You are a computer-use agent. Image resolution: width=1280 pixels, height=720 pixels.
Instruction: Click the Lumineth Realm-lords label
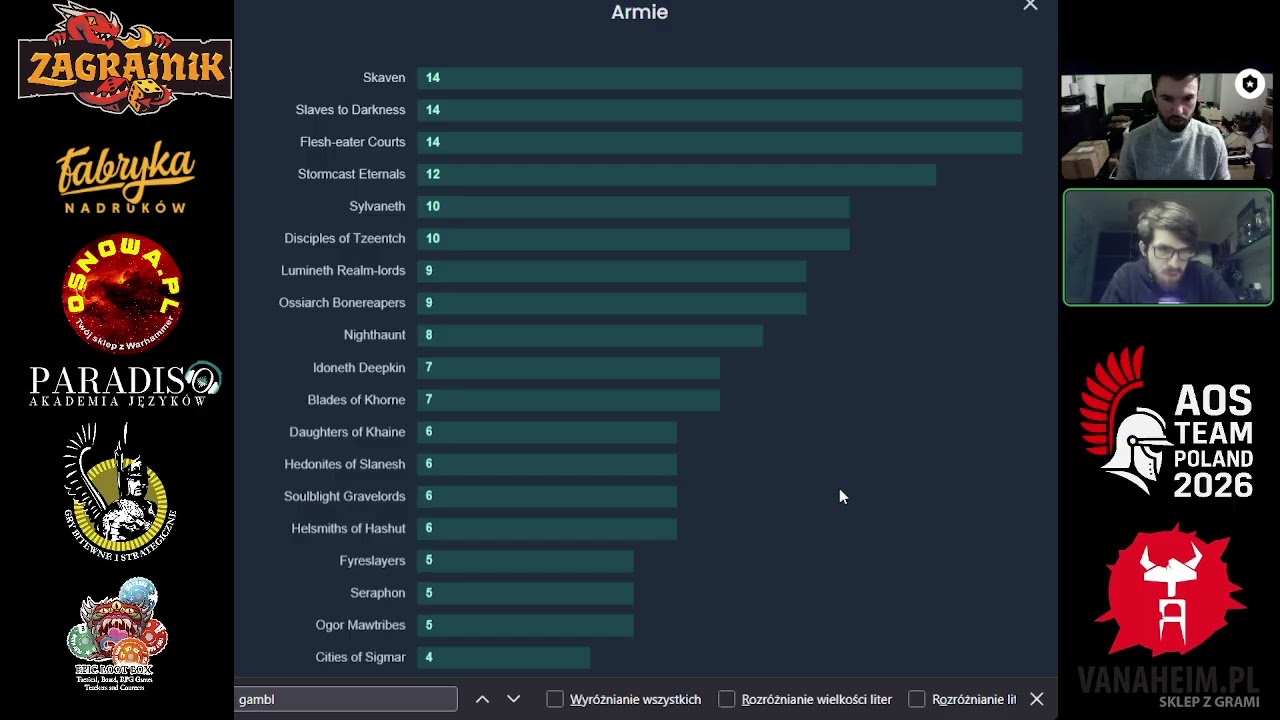point(343,270)
